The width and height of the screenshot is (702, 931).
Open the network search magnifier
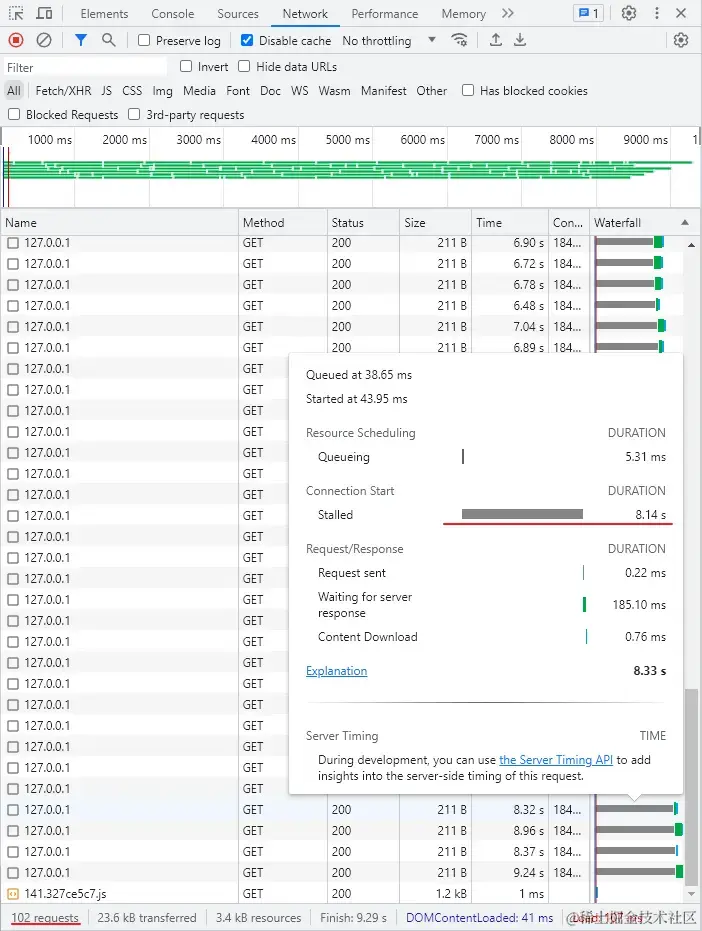click(108, 40)
